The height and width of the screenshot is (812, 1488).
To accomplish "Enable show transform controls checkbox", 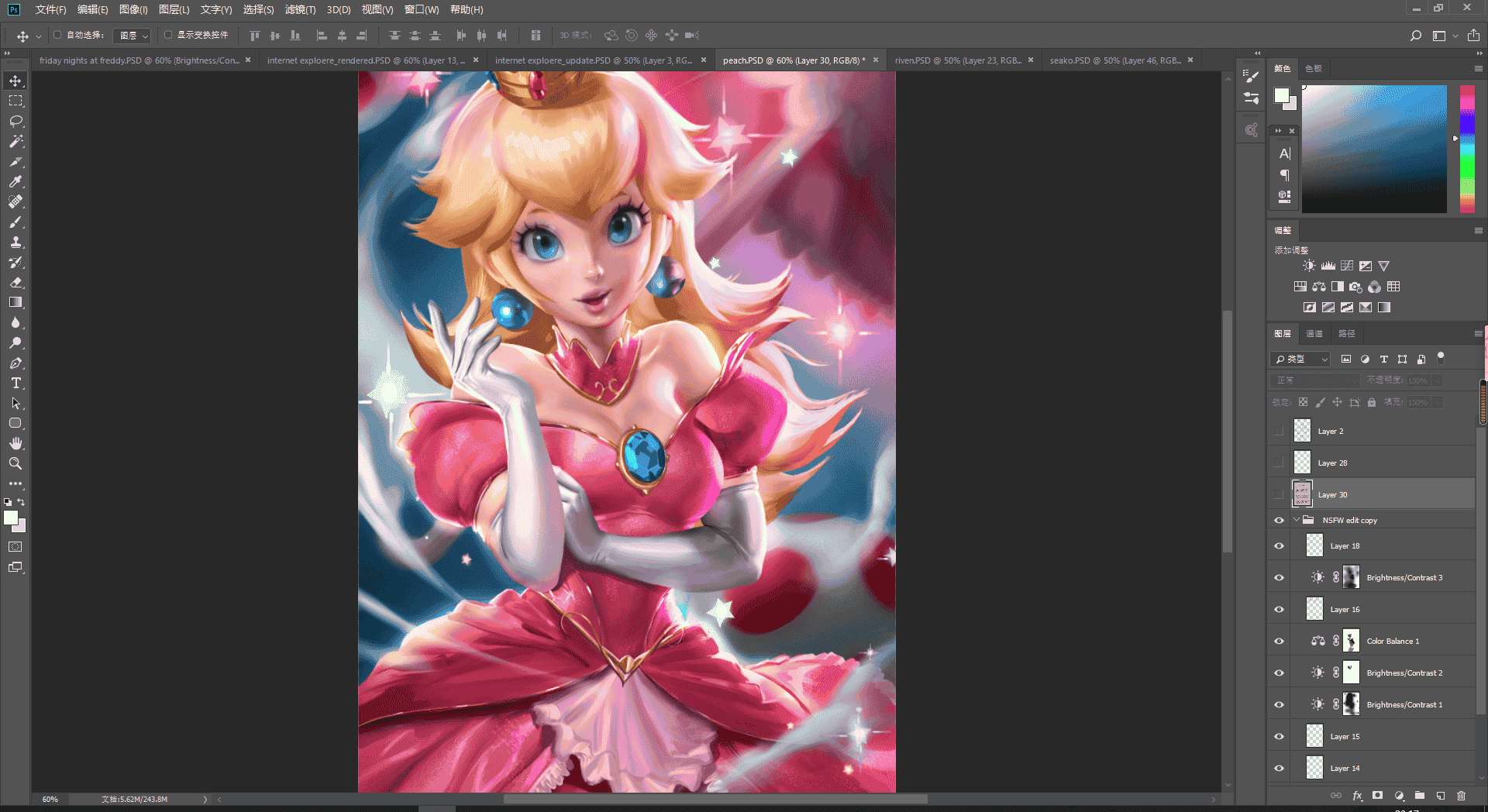I will [x=168, y=35].
